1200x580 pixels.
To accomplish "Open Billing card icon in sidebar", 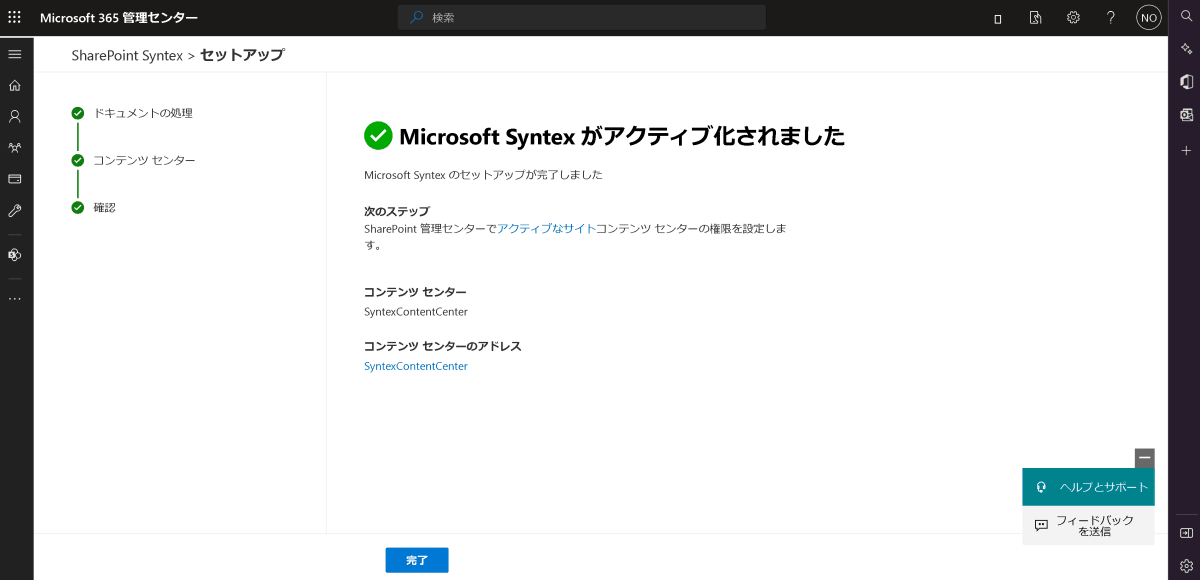I will pyautogui.click(x=15, y=179).
